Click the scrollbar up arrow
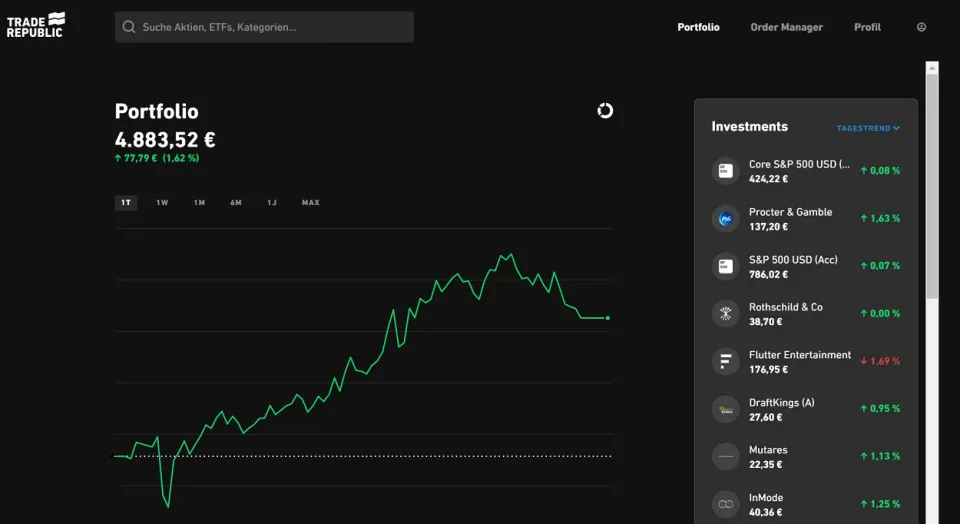The width and height of the screenshot is (960, 524). pyautogui.click(x=932, y=67)
